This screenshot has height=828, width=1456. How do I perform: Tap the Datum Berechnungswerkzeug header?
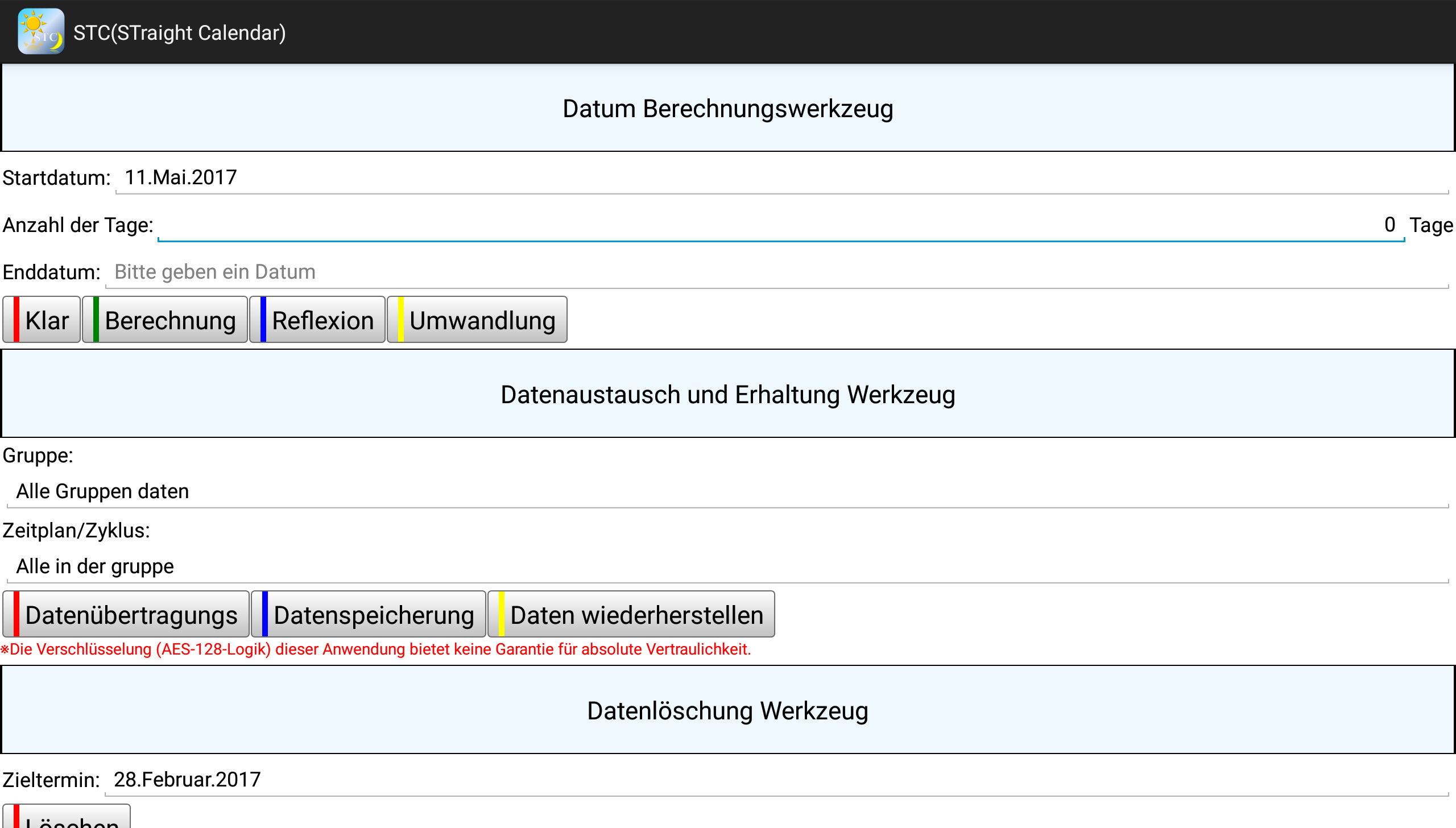click(x=728, y=108)
